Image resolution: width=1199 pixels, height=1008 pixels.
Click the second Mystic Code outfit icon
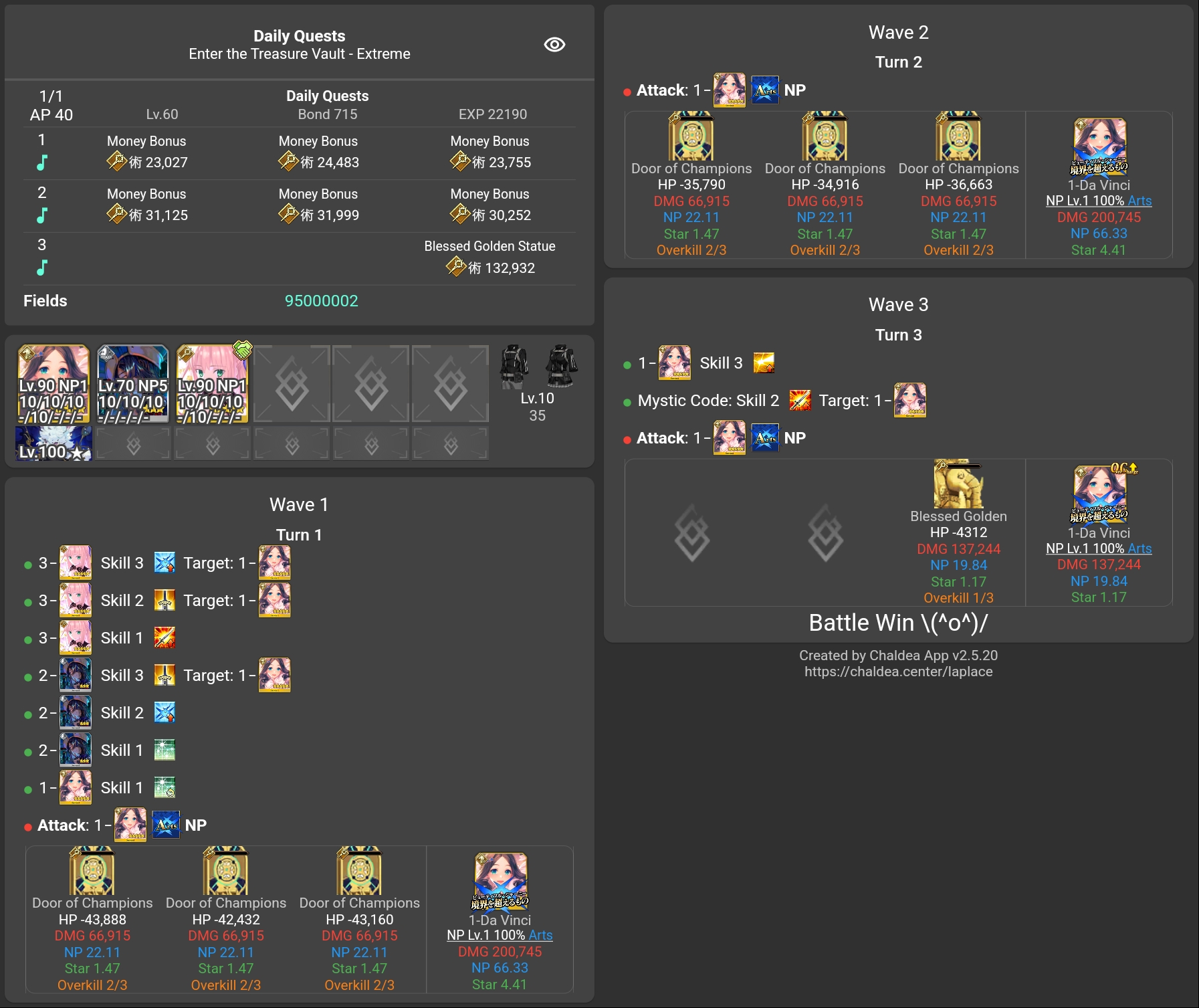pos(561,366)
